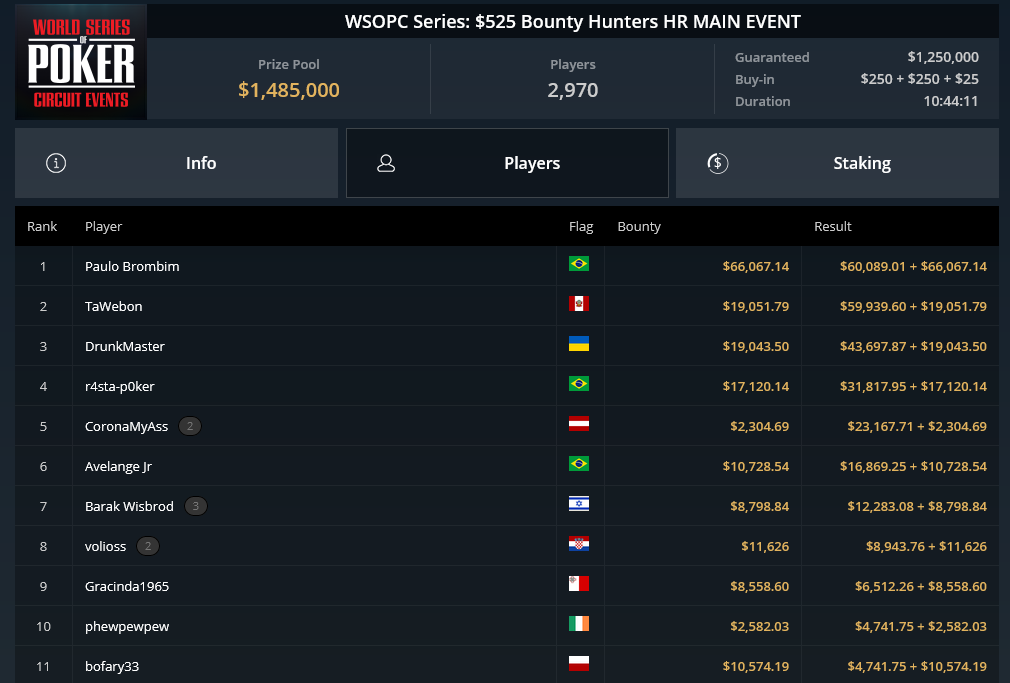Select player Gracinda1965
The image size is (1010, 683).
127,586
